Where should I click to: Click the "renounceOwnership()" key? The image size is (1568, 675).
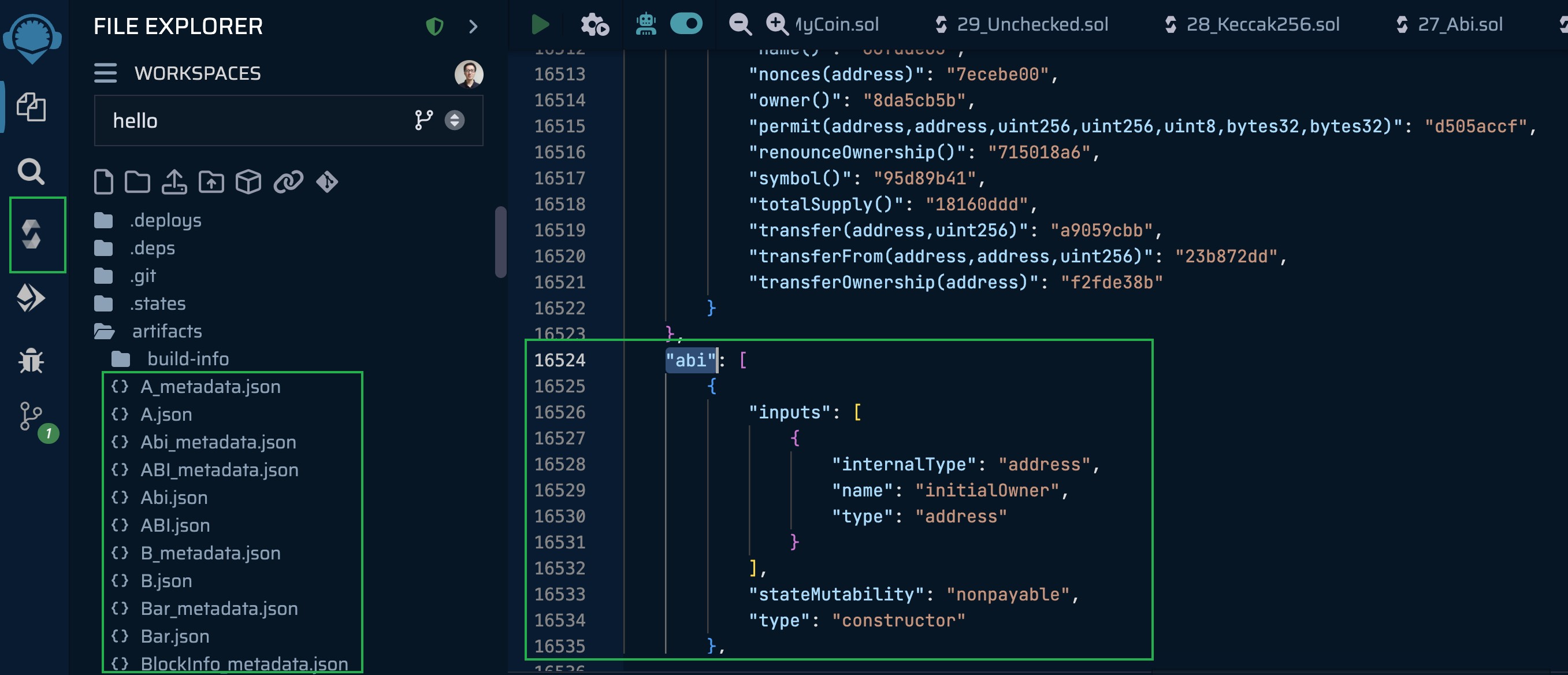[x=857, y=152]
